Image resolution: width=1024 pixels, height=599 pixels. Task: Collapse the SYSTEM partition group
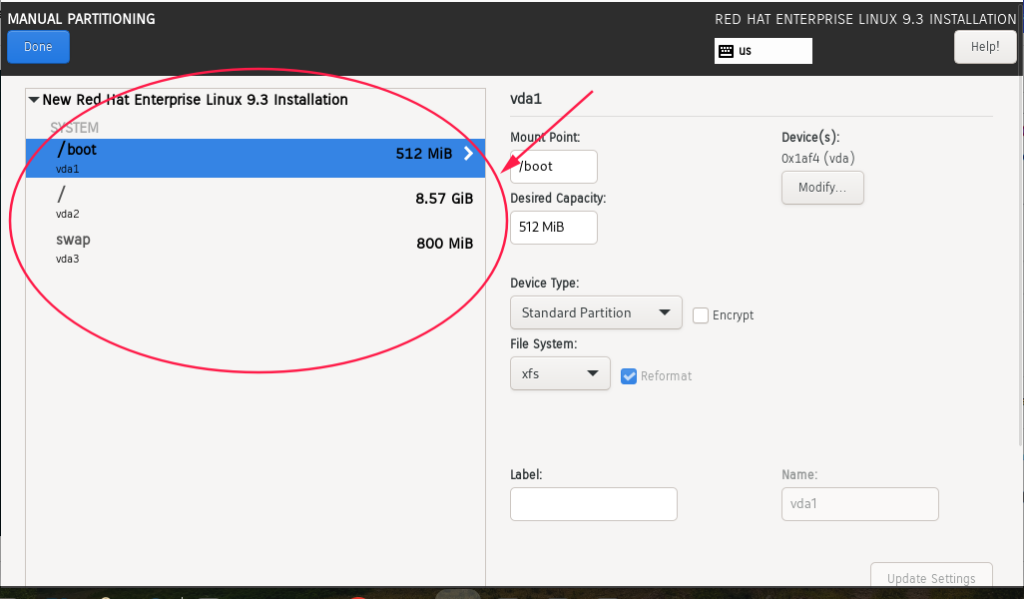click(73, 127)
